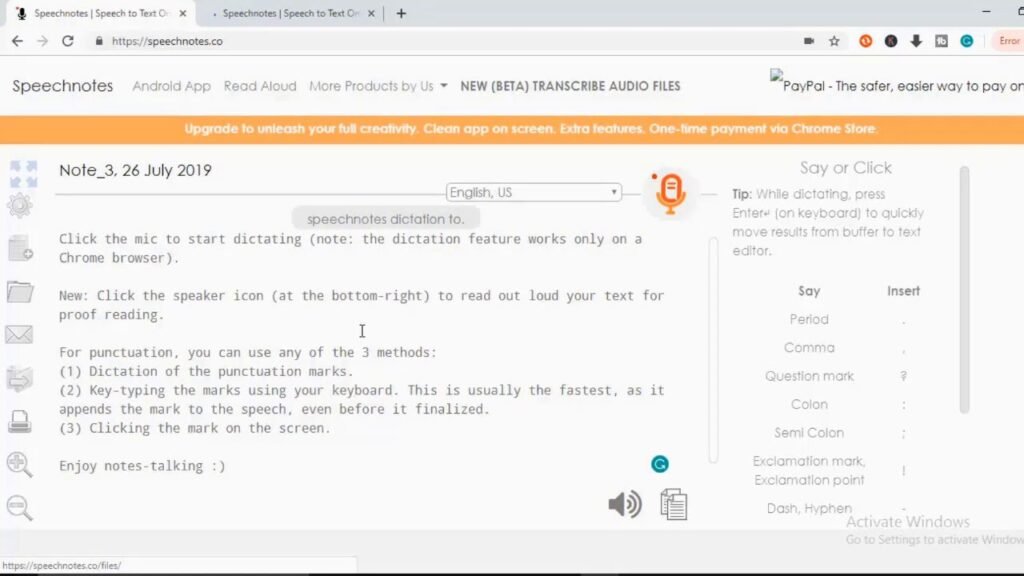Click the envelope icon to email note
Image resolution: width=1024 pixels, height=576 pixels.
coord(20,335)
